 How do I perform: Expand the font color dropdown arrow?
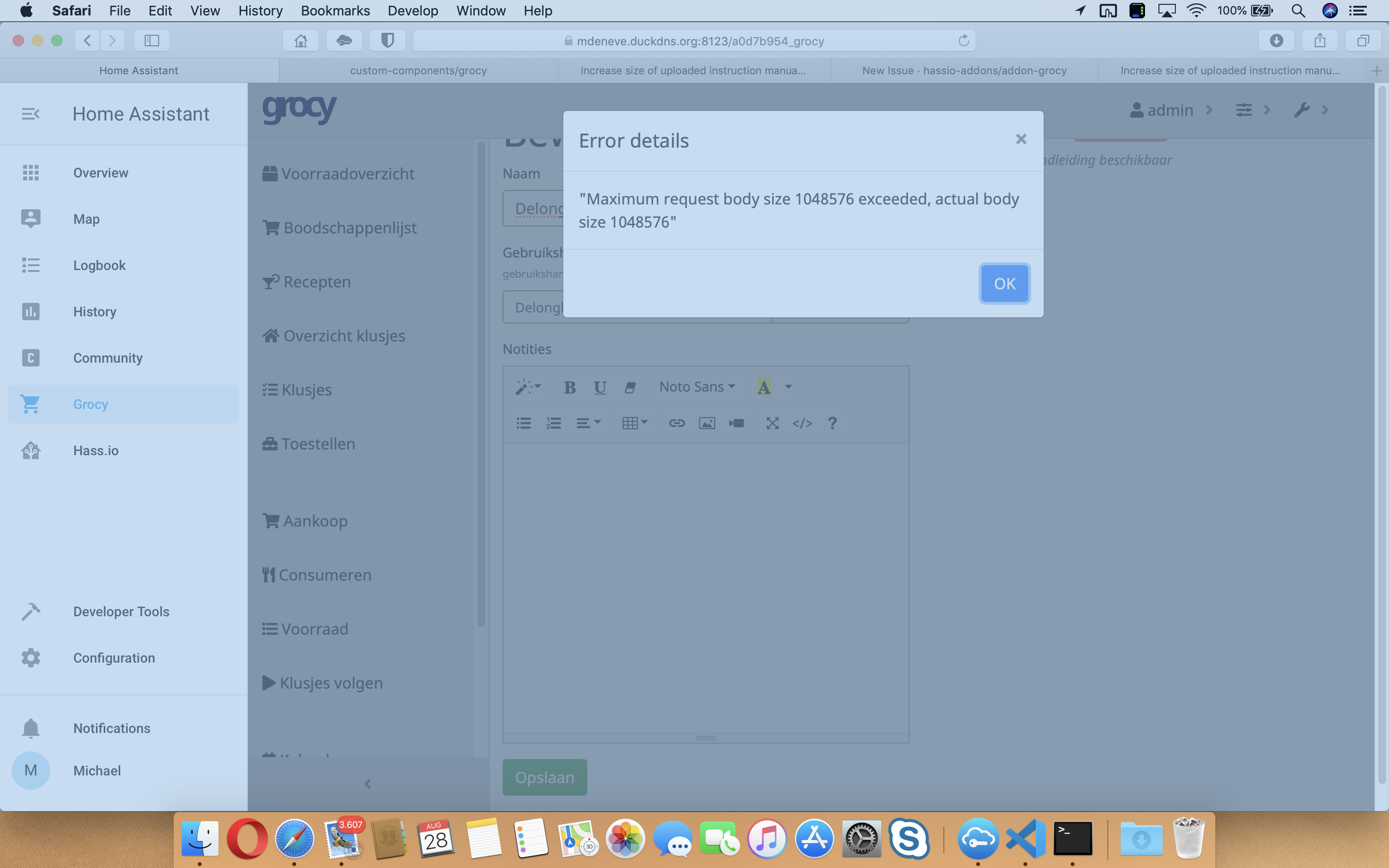click(x=789, y=387)
